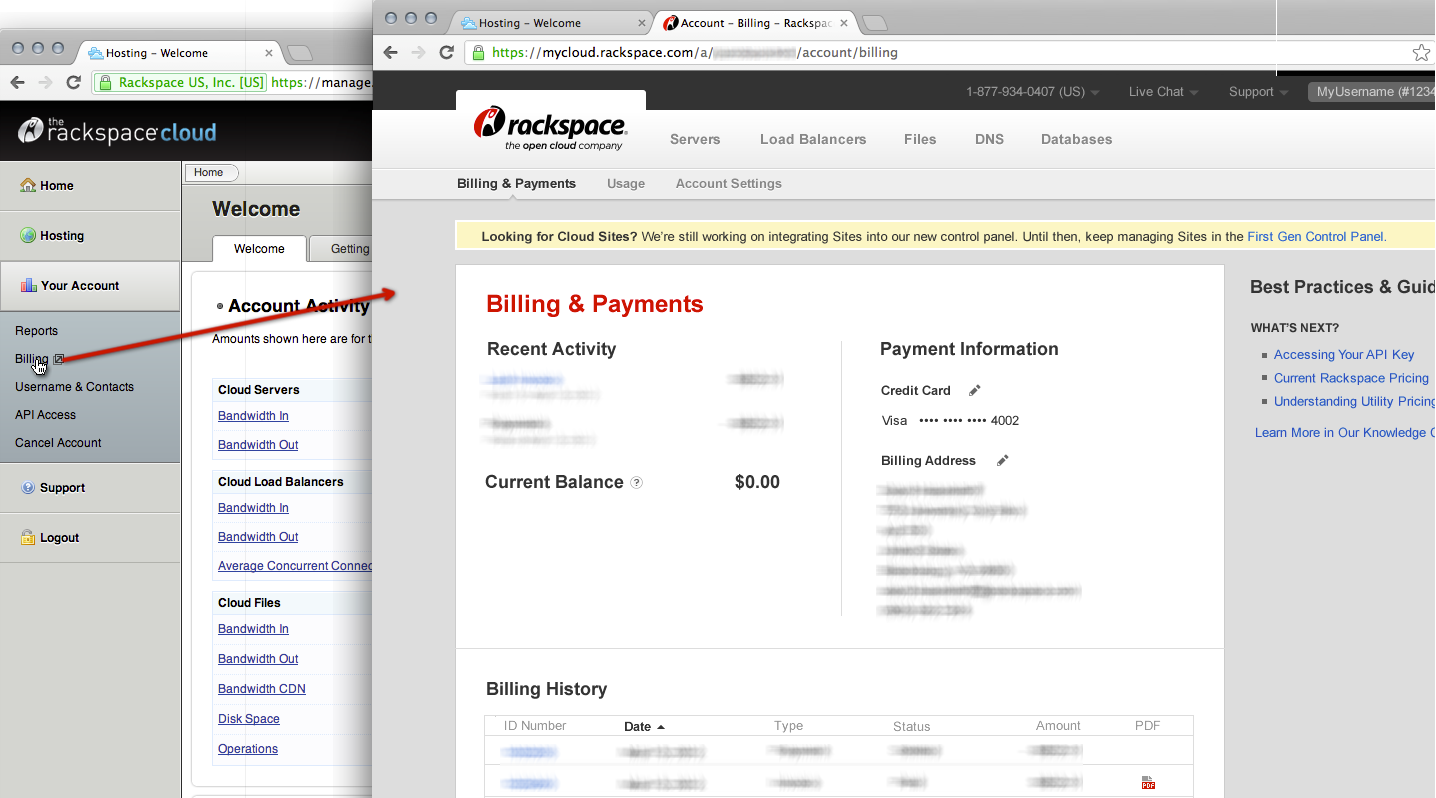Viewport: 1436px width, 798px height.
Task: Select the Billing & Payments subtab
Action: pos(516,184)
